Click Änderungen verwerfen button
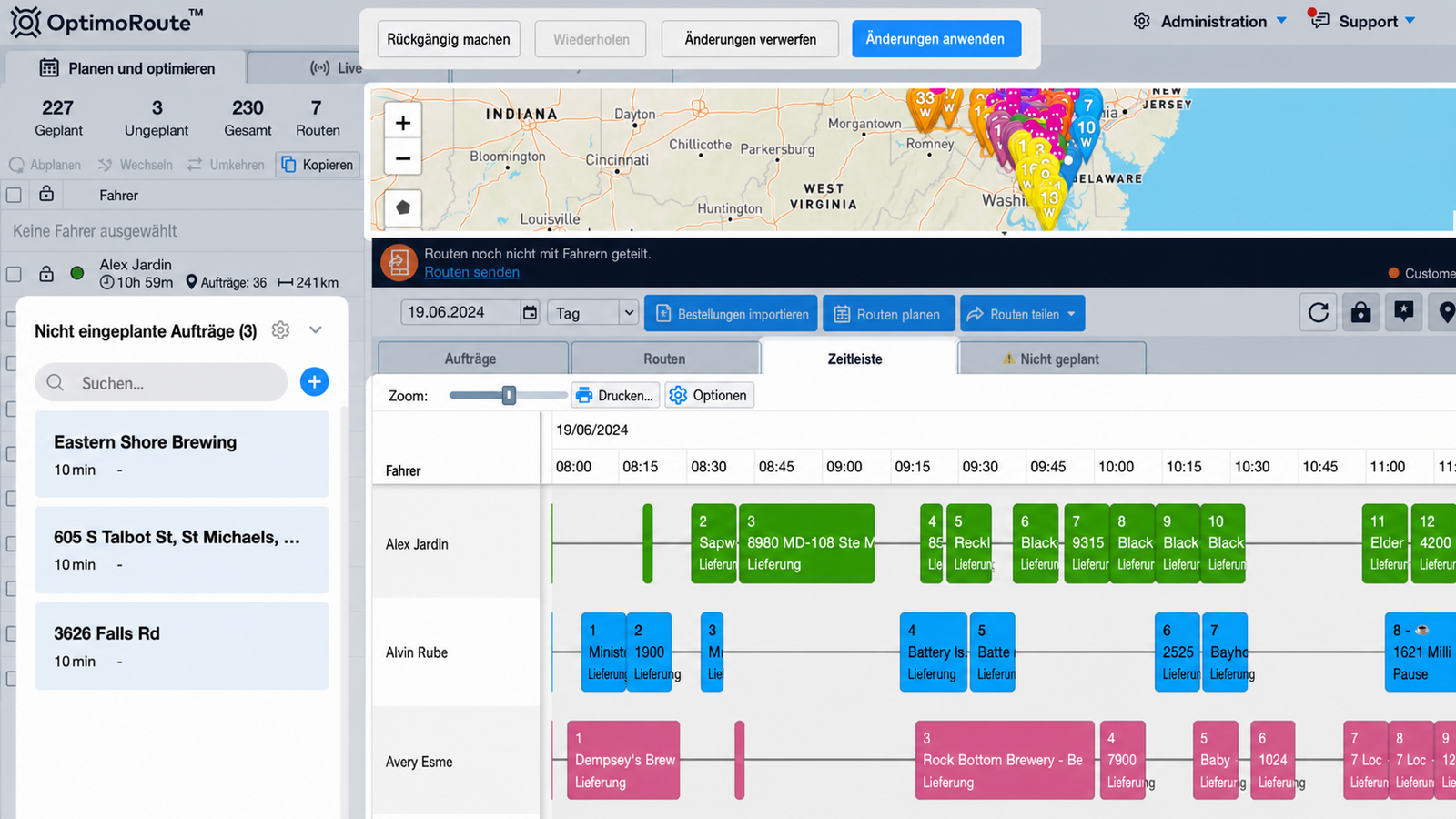The width and height of the screenshot is (1456, 819). tap(751, 39)
